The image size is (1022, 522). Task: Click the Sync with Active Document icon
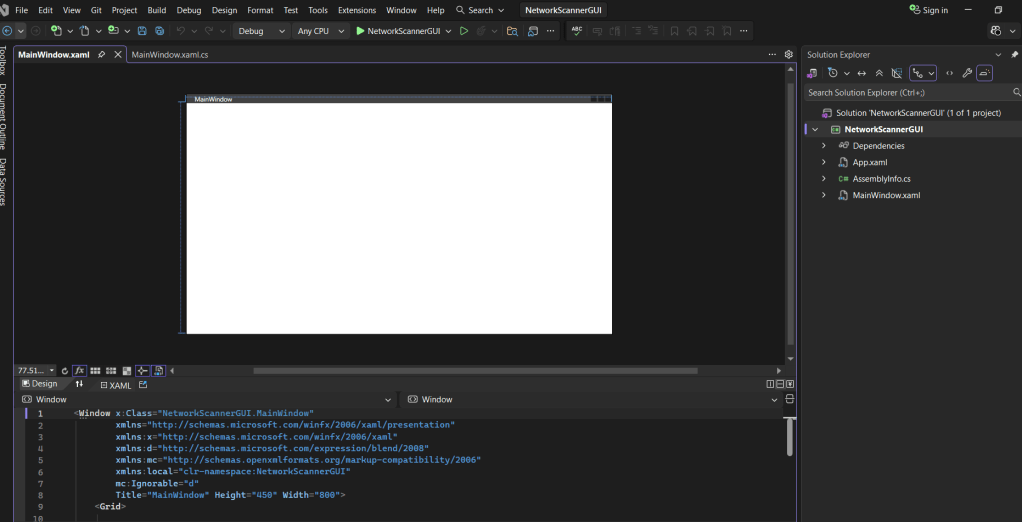point(862,73)
